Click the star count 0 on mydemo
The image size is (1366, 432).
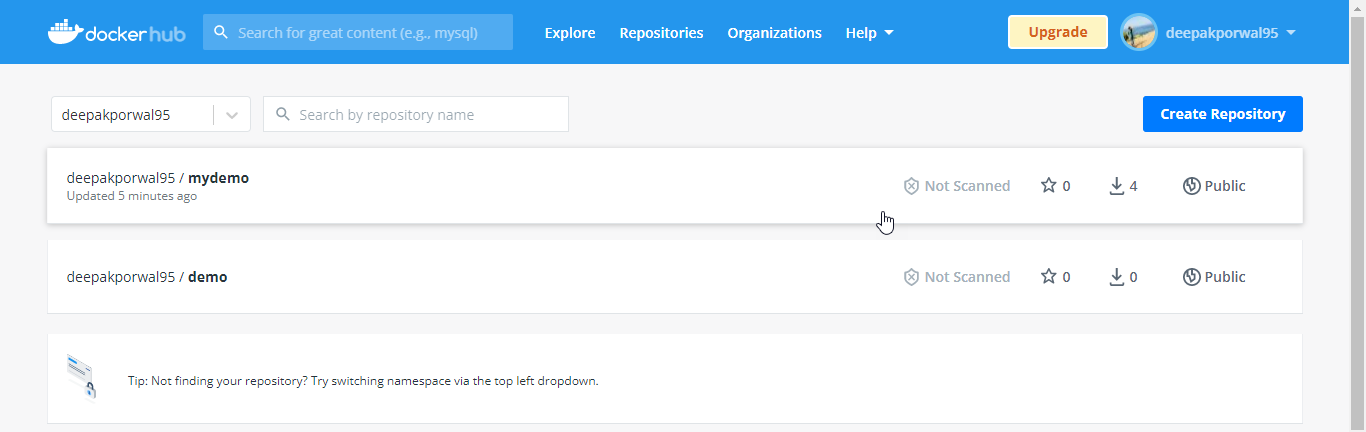(x=1066, y=186)
